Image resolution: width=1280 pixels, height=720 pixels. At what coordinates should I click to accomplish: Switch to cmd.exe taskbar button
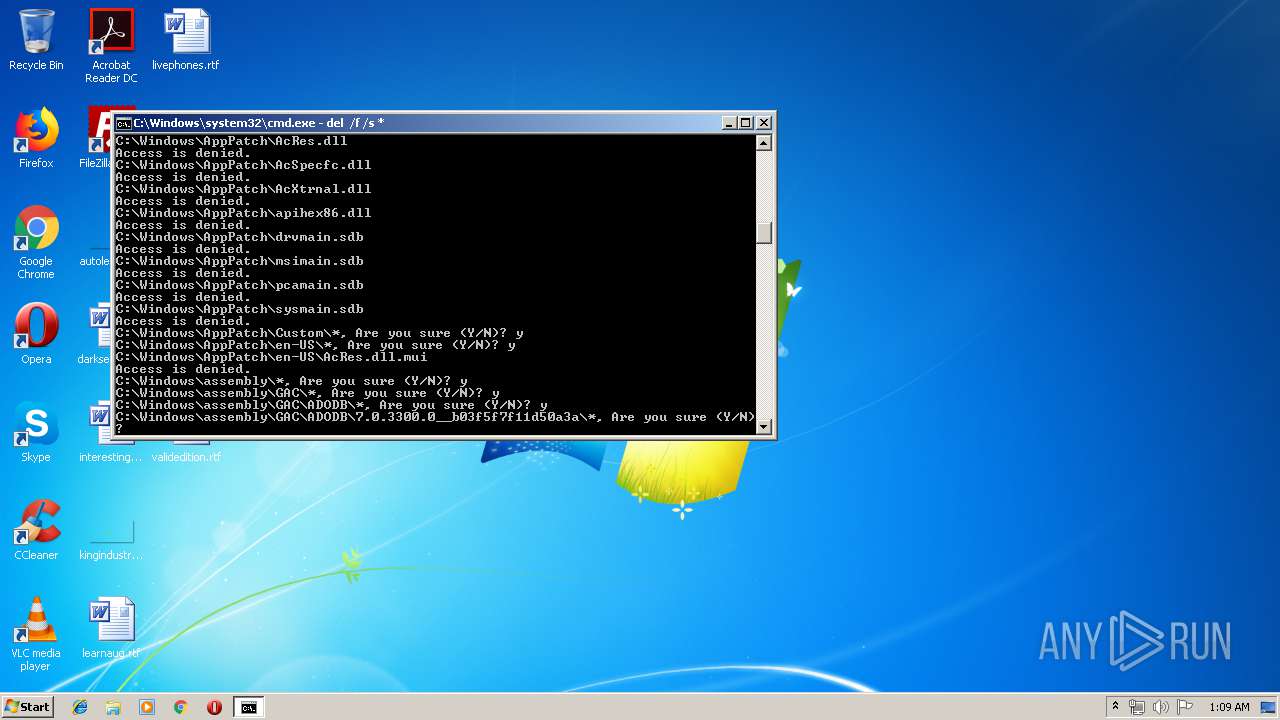coord(248,707)
